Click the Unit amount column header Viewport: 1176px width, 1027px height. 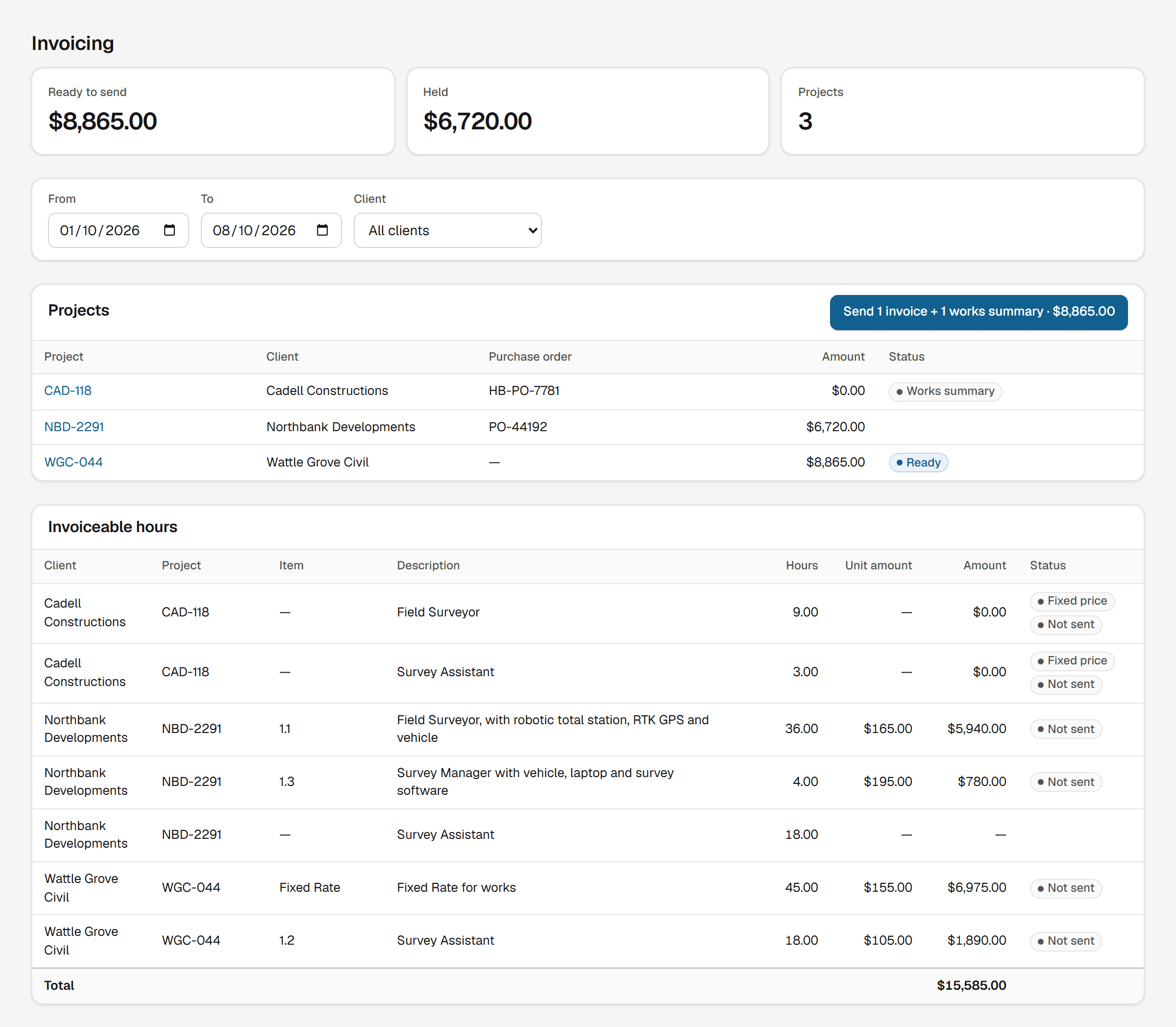[879, 565]
